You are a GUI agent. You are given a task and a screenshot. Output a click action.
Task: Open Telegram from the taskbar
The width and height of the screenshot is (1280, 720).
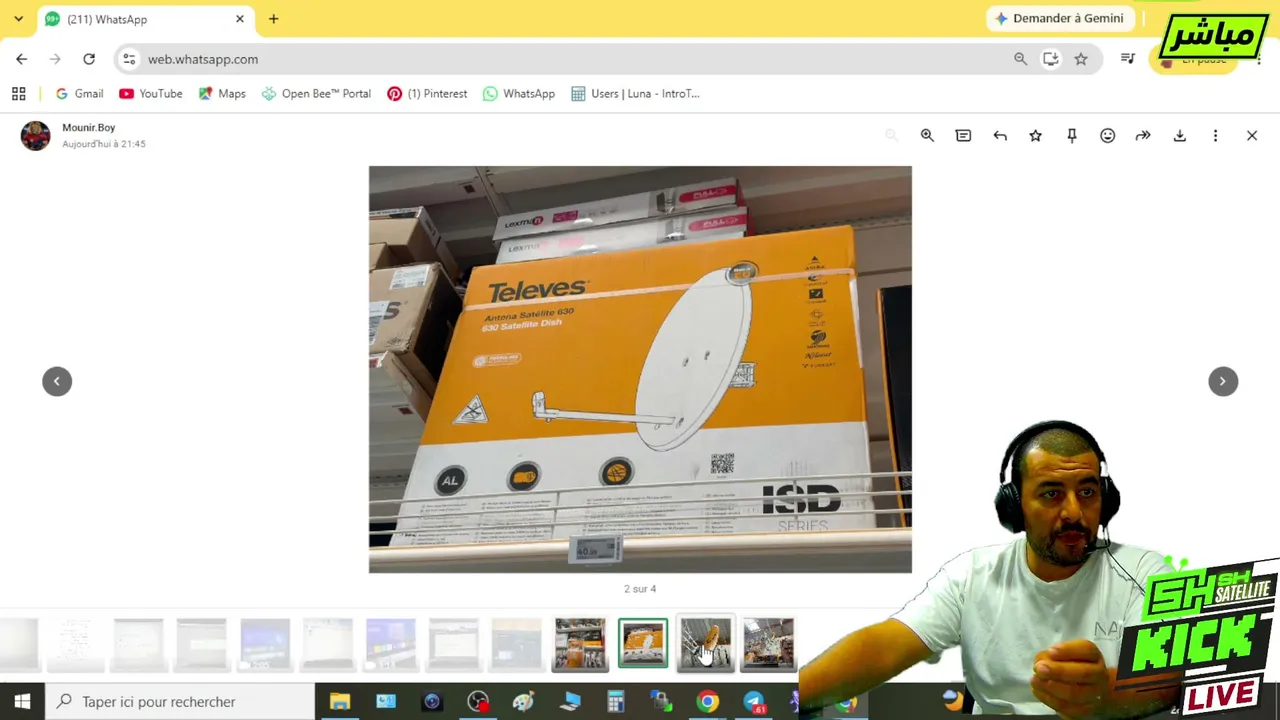tap(754, 702)
